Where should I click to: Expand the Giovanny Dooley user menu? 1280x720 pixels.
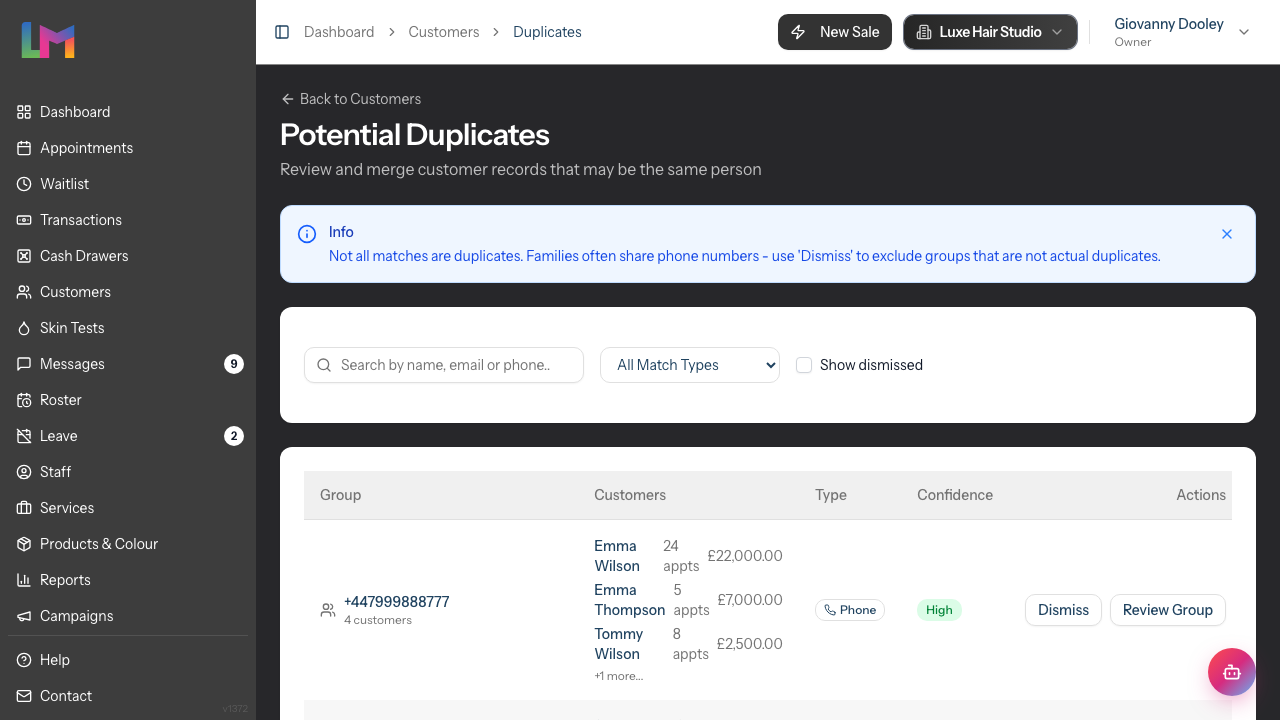tap(1182, 32)
